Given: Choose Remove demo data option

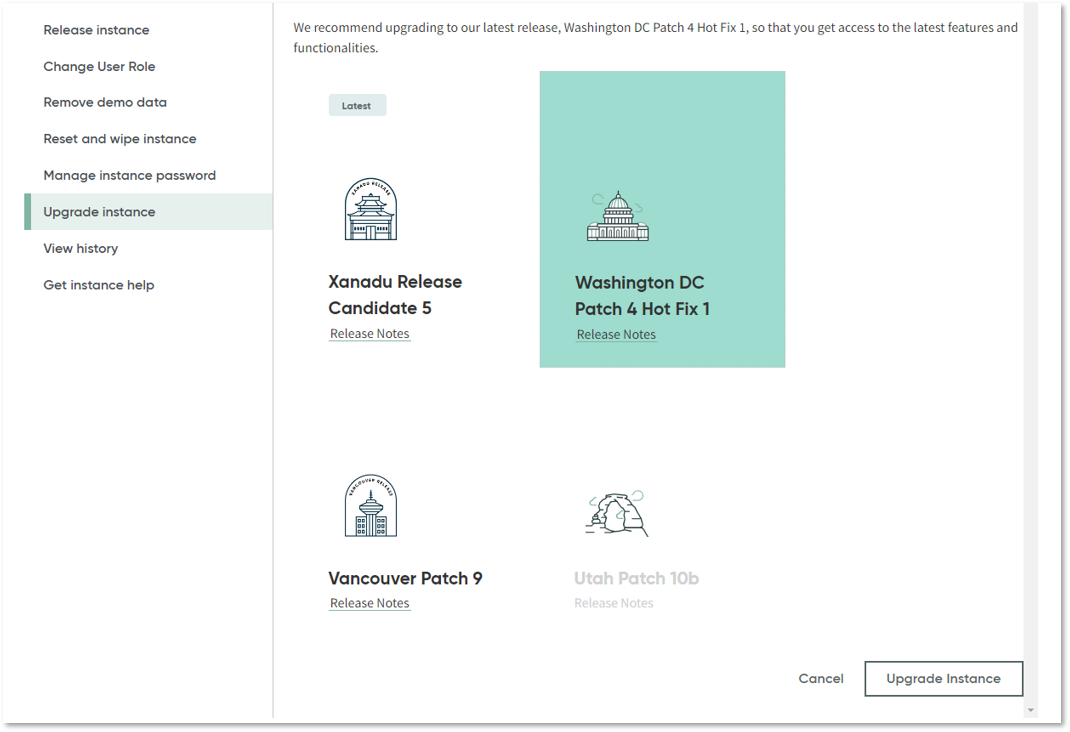Looking at the screenshot, I should pos(105,102).
